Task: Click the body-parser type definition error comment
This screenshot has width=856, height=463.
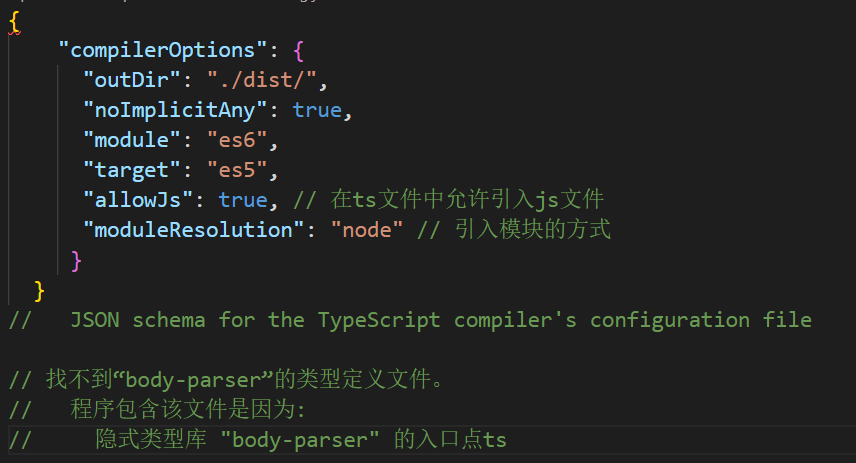Action: [227, 379]
